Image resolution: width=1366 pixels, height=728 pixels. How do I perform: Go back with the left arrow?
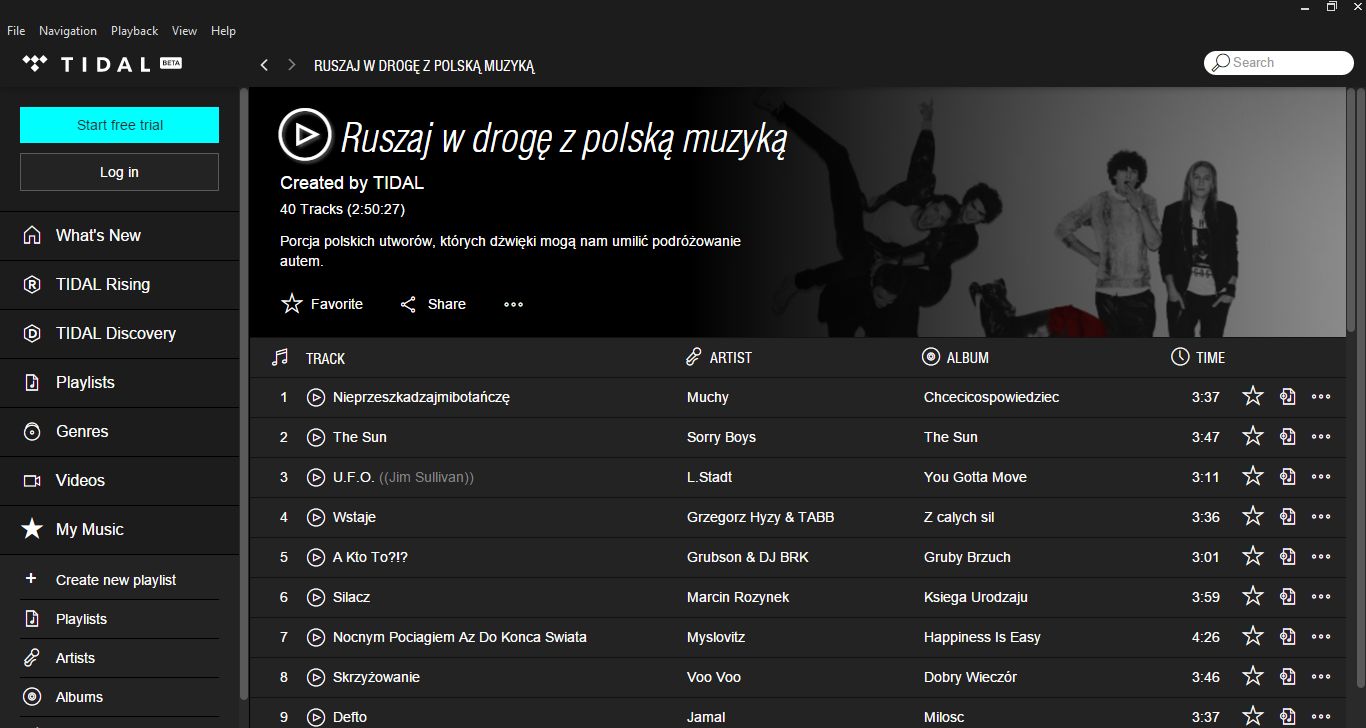tap(264, 65)
